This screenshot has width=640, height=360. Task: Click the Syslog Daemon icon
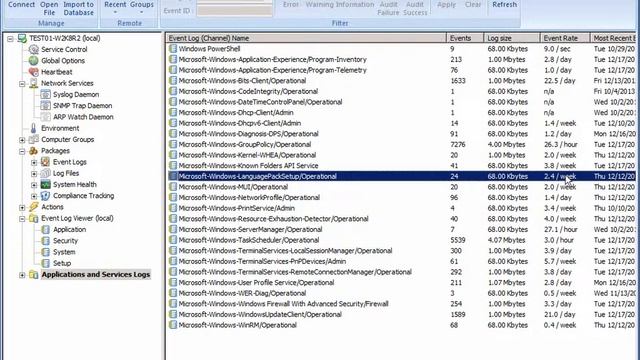click(x=45, y=94)
